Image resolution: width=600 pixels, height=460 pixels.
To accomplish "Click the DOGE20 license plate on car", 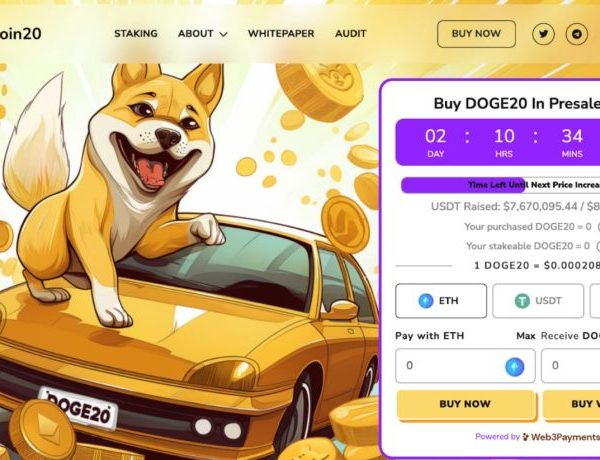I will [79, 408].
